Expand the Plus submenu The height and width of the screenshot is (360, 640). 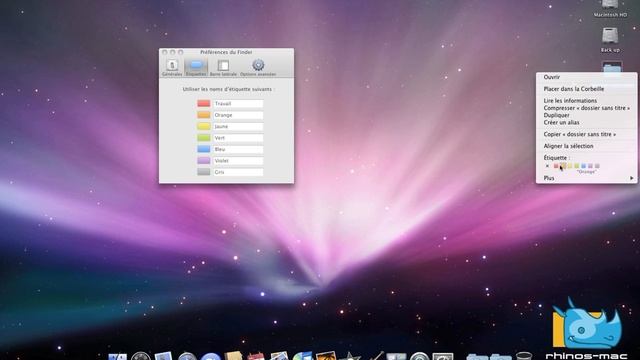click(586, 178)
